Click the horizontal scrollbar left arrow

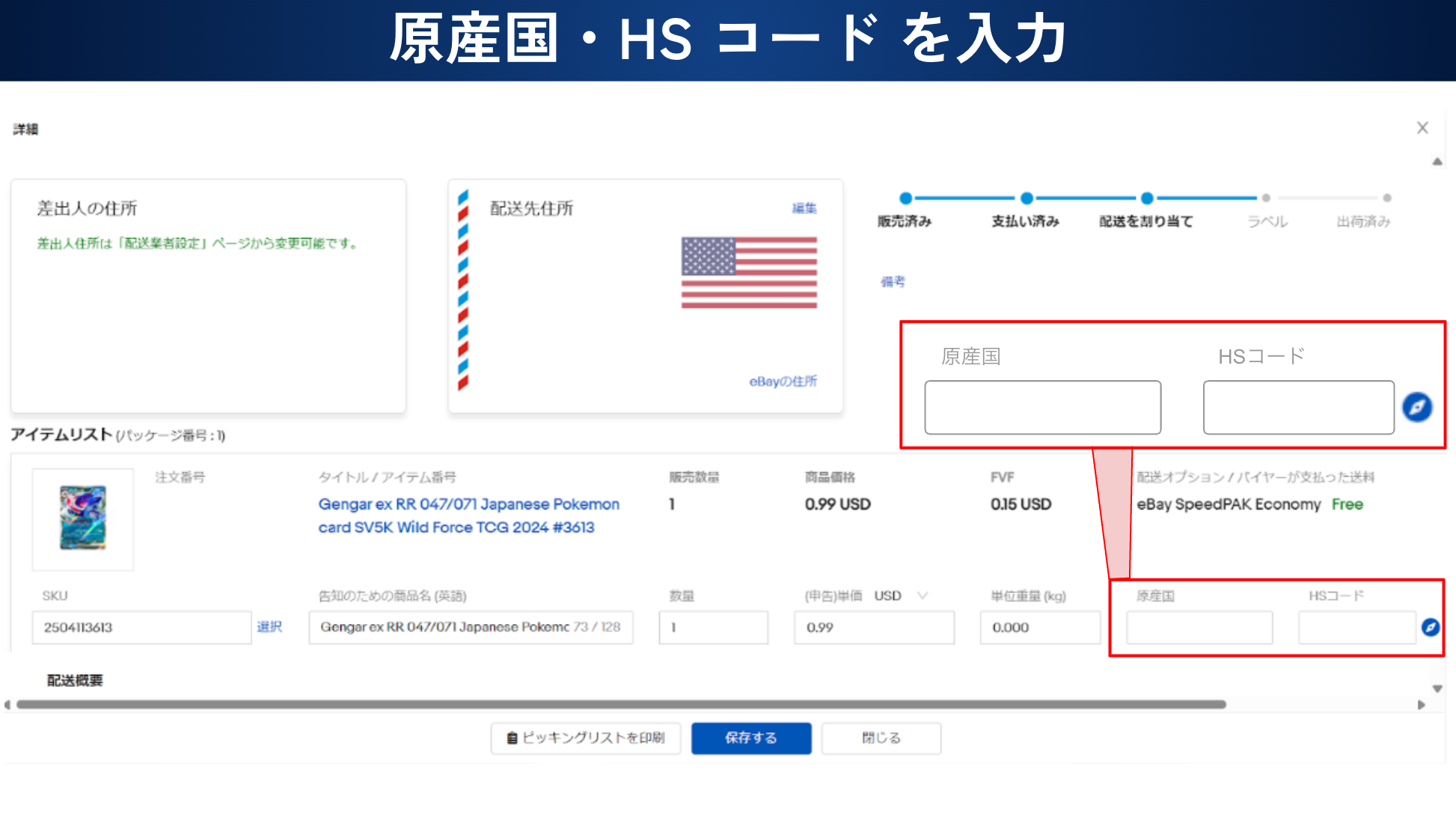[7, 705]
